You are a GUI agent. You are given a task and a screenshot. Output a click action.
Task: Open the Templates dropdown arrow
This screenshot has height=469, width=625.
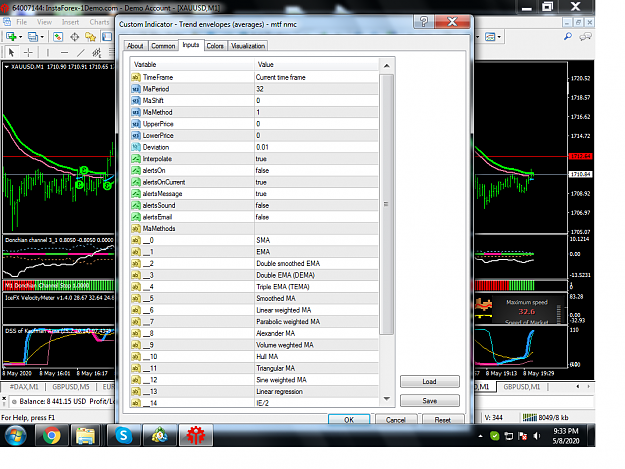click(x=499, y=37)
